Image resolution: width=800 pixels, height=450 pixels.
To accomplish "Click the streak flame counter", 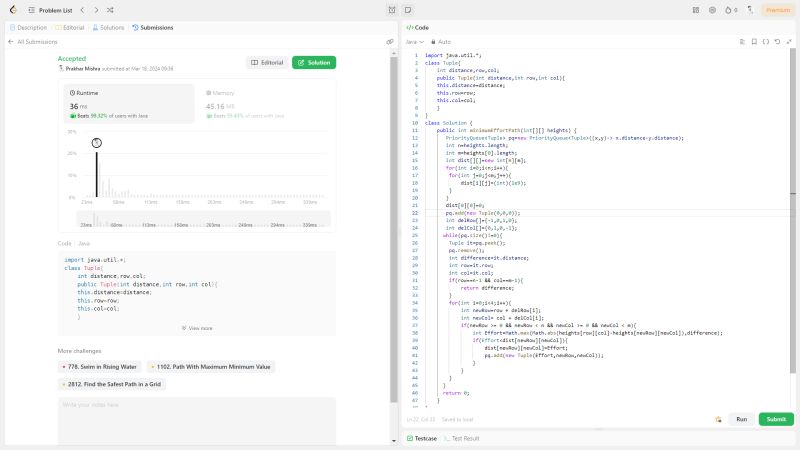I will (731, 10).
